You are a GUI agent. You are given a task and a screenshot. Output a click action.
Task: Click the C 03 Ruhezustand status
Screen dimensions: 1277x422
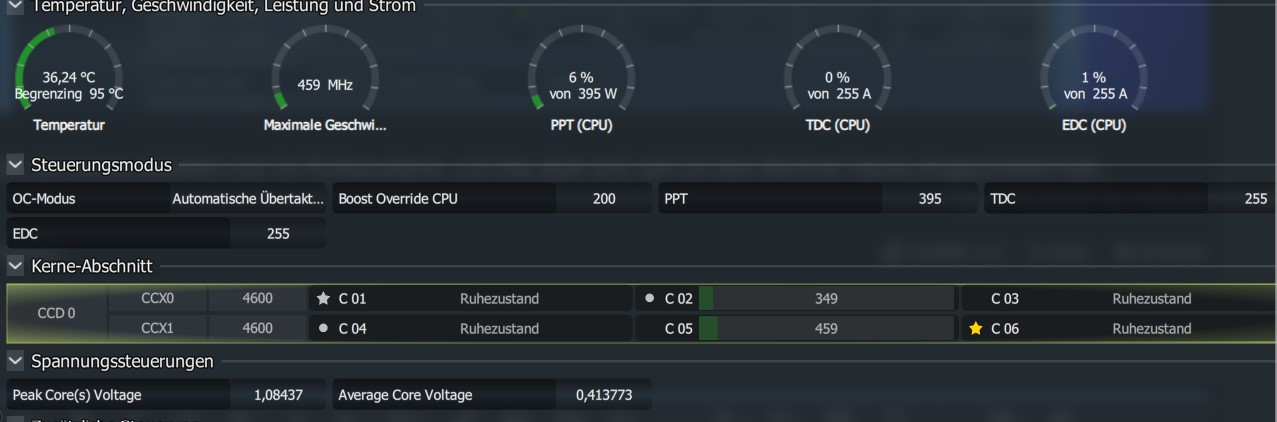pyautogui.click(x=1151, y=298)
